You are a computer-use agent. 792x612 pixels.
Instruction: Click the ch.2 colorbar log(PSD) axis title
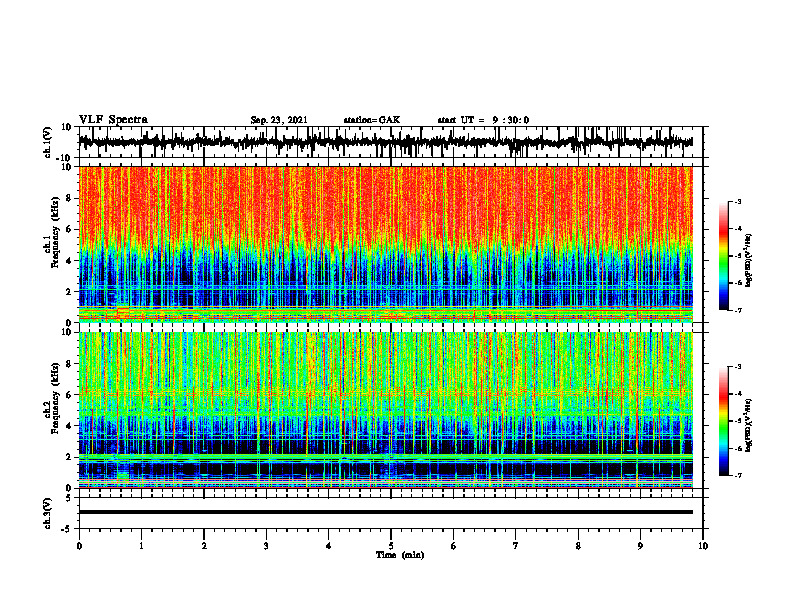[x=748, y=425]
